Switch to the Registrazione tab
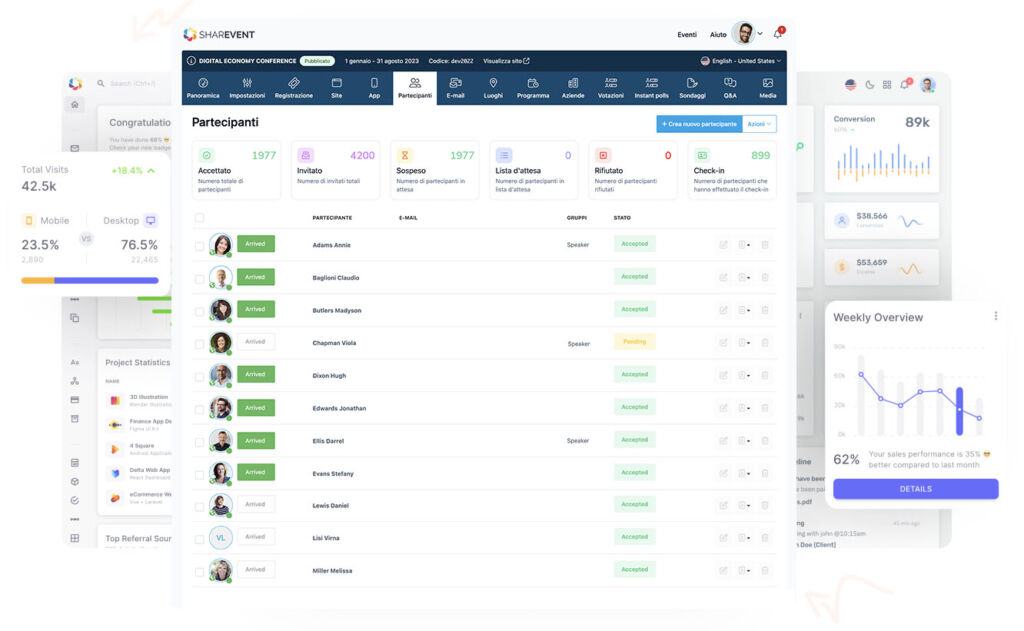 (x=294, y=88)
